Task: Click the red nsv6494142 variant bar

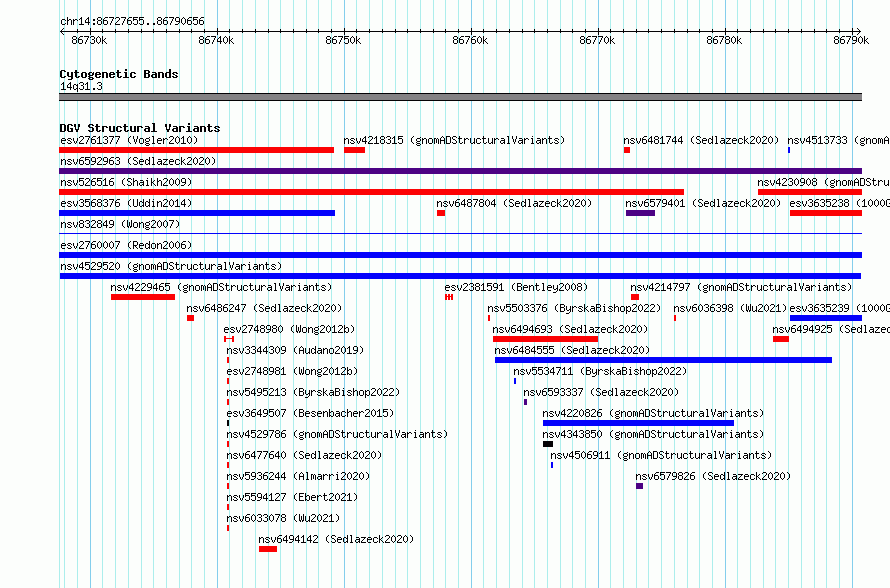Action: pos(268,549)
